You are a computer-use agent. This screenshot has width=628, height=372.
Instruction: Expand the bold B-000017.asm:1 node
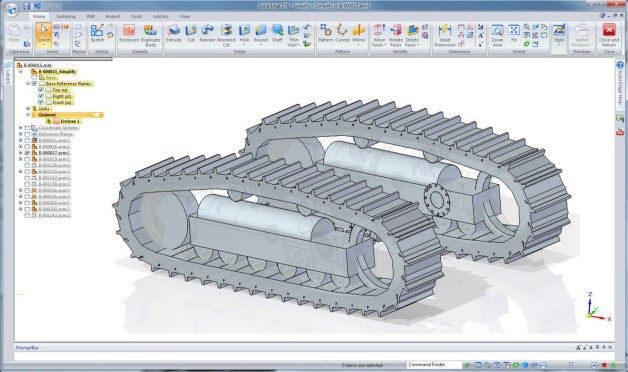click(20, 153)
